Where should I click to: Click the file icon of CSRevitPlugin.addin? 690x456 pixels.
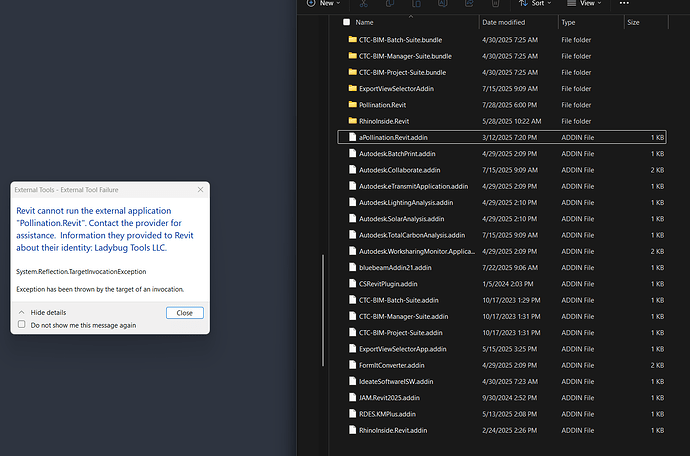pos(352,283)
